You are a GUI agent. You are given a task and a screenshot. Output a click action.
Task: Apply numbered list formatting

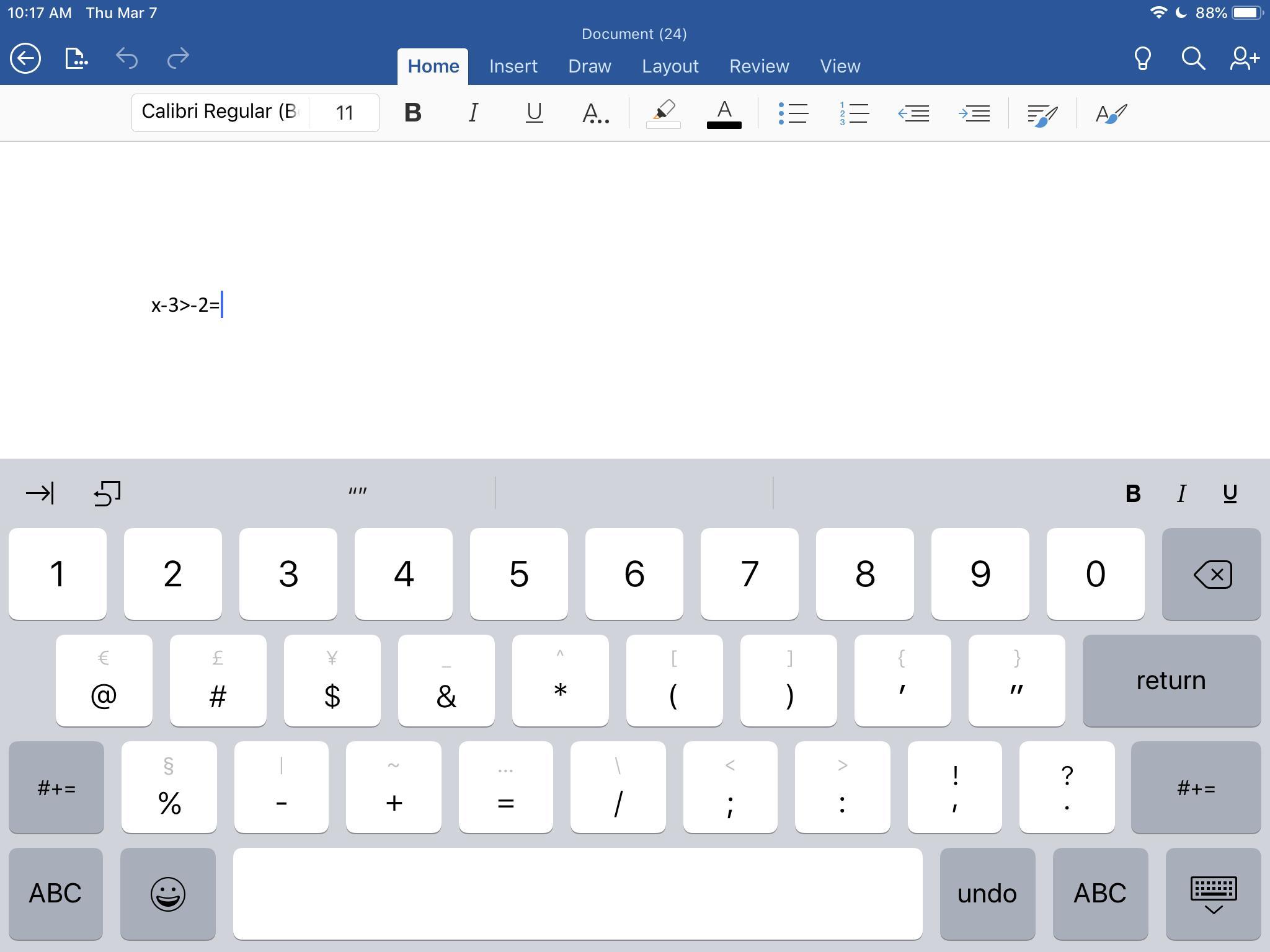coord(854,113)
